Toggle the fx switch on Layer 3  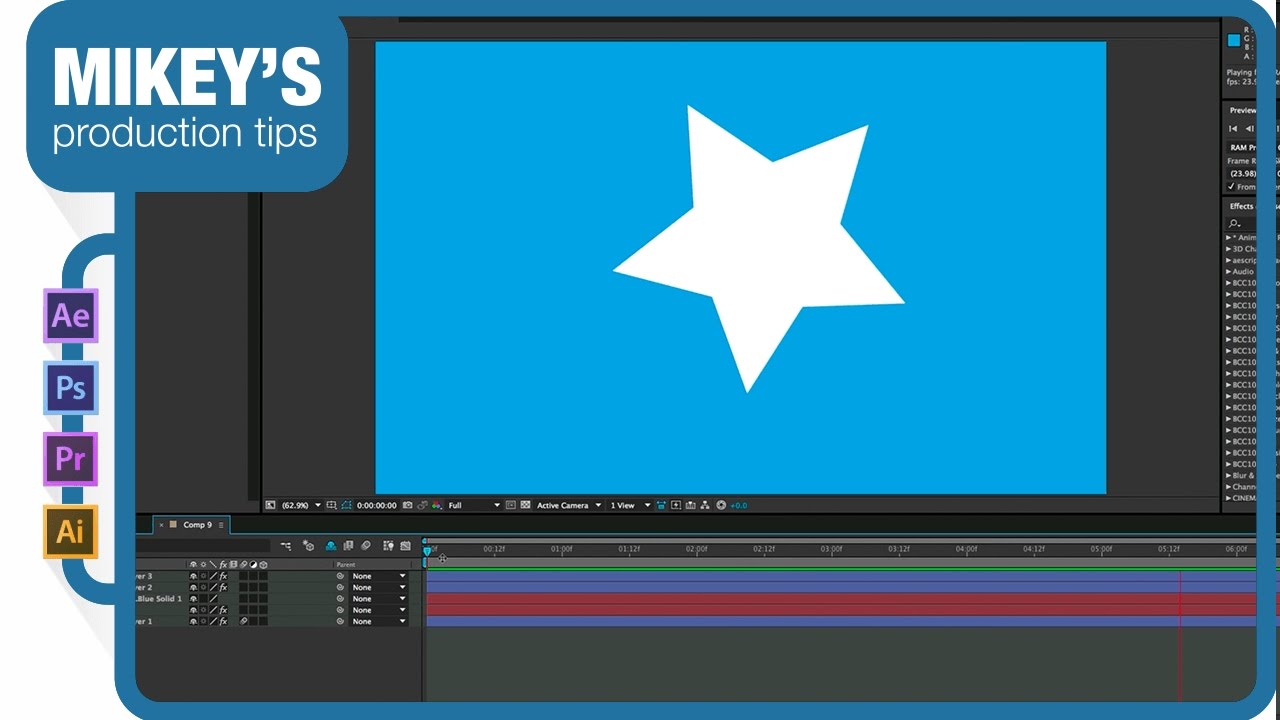tap(223, 576)
